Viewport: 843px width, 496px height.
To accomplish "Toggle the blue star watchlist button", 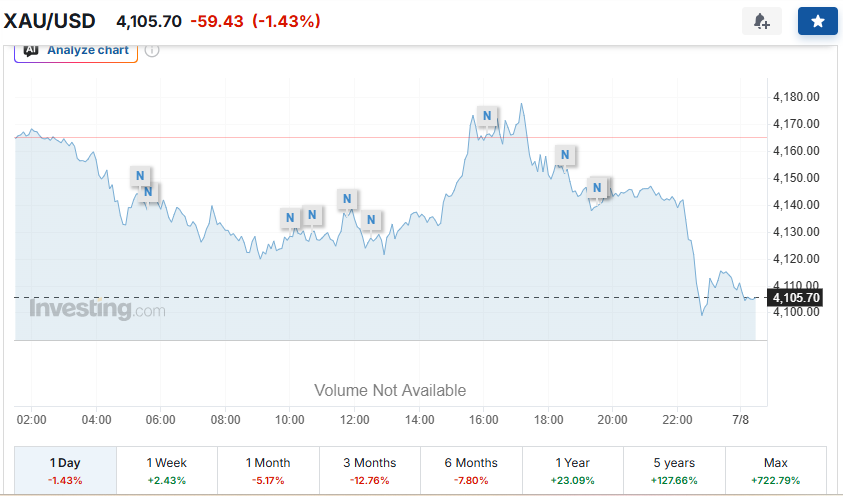I will (x=818, y=21).
